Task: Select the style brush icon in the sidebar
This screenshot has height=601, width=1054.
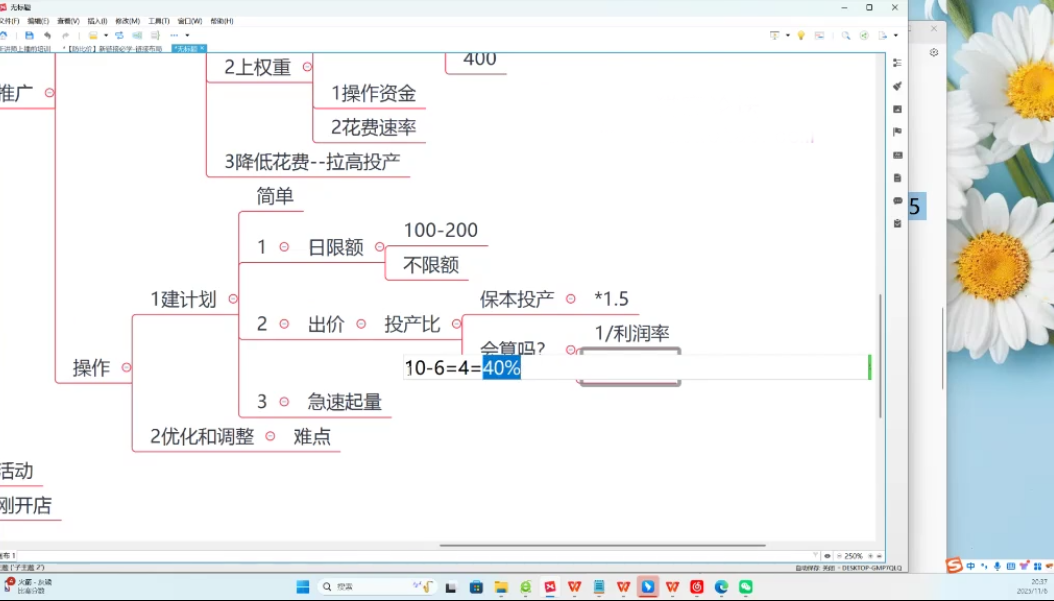Action: (897, 86)
